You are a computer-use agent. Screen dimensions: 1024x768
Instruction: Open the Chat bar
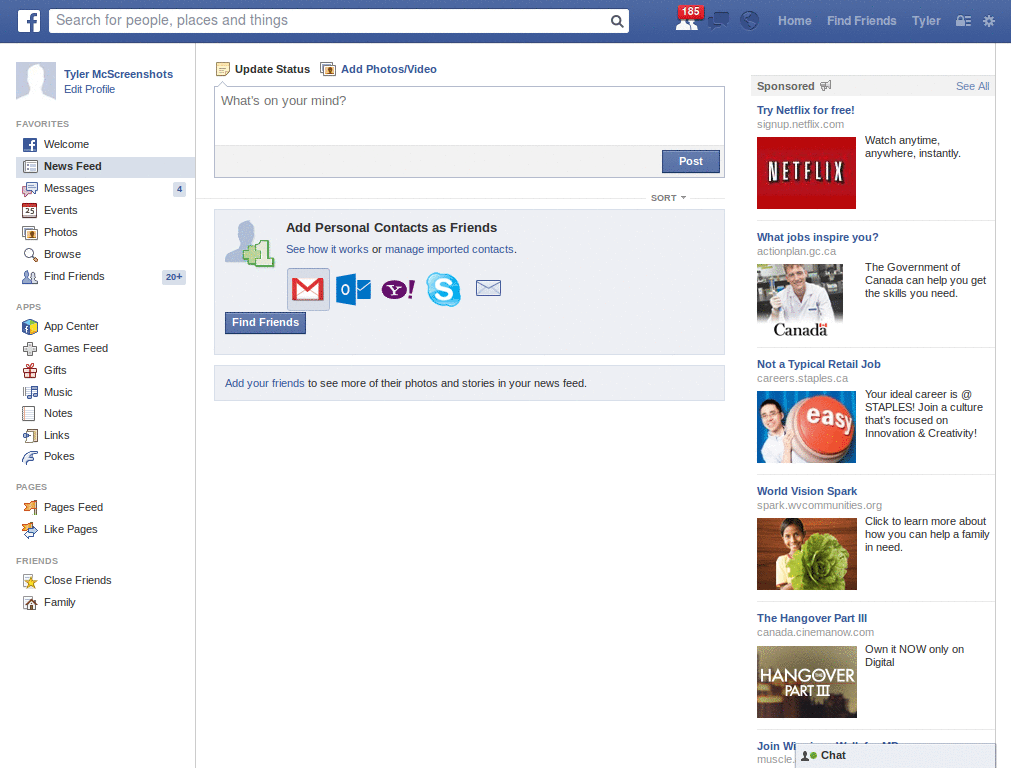point(895,756)
